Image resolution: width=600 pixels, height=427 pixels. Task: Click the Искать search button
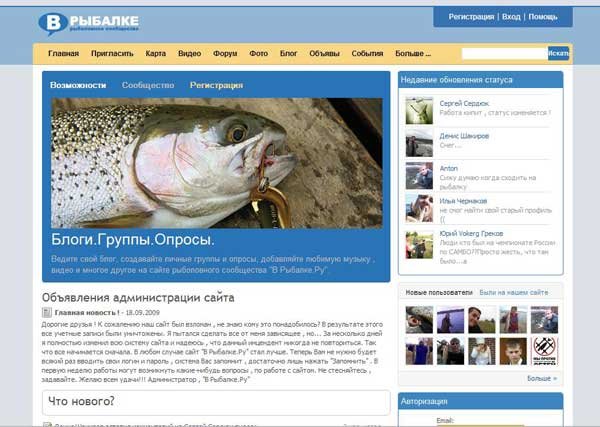tap(558, 54)
